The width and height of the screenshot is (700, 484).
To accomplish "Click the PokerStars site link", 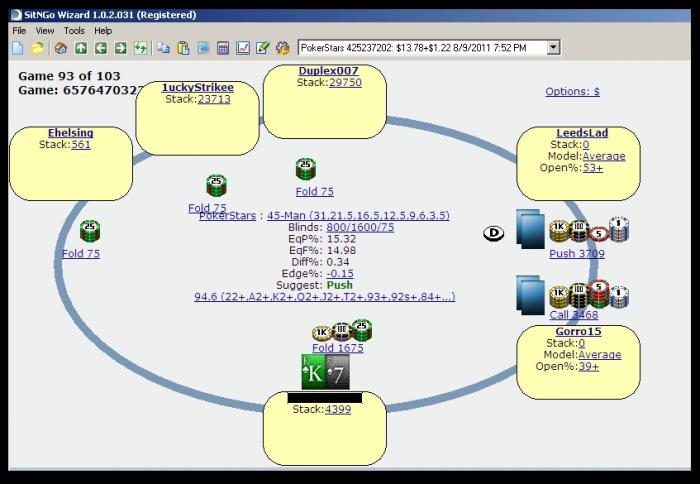I will click(228, 216).
